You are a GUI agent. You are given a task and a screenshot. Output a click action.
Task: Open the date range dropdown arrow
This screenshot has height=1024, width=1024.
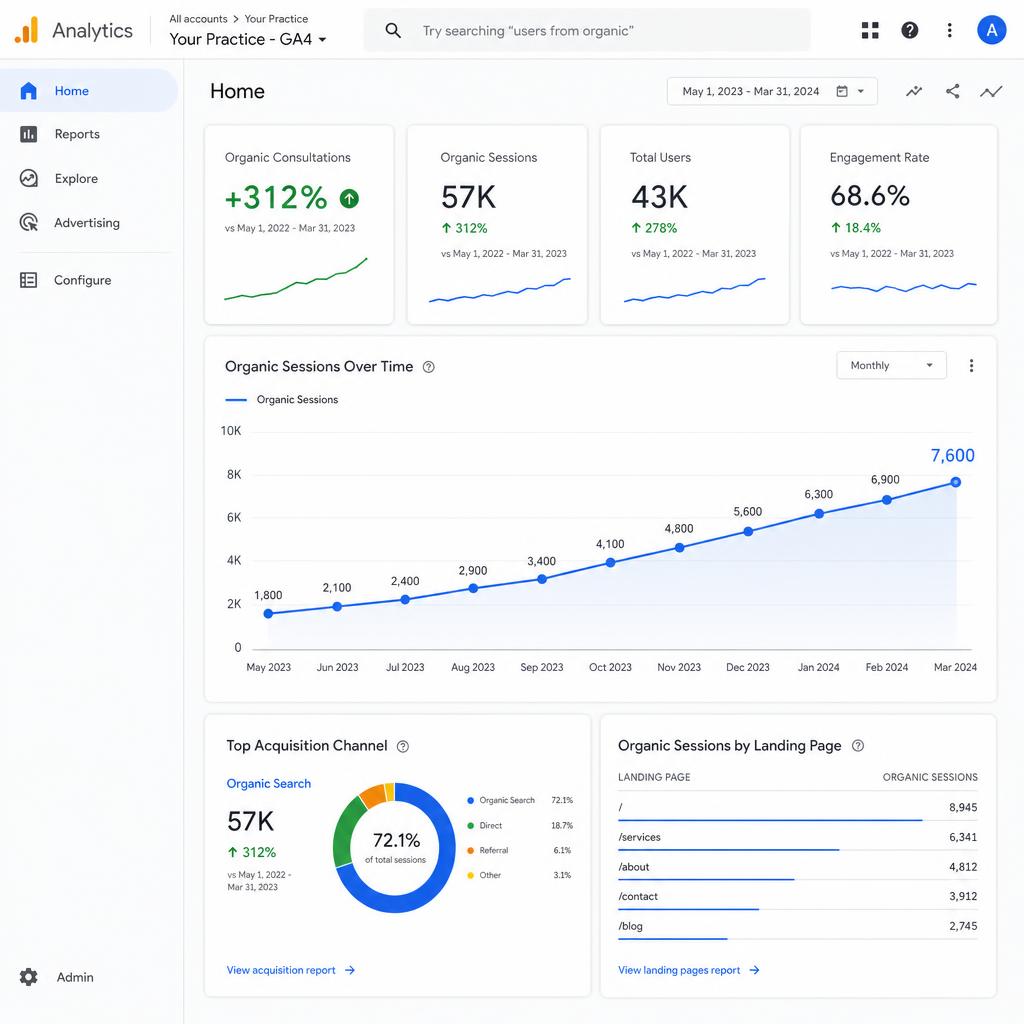(x=861, y=91)
